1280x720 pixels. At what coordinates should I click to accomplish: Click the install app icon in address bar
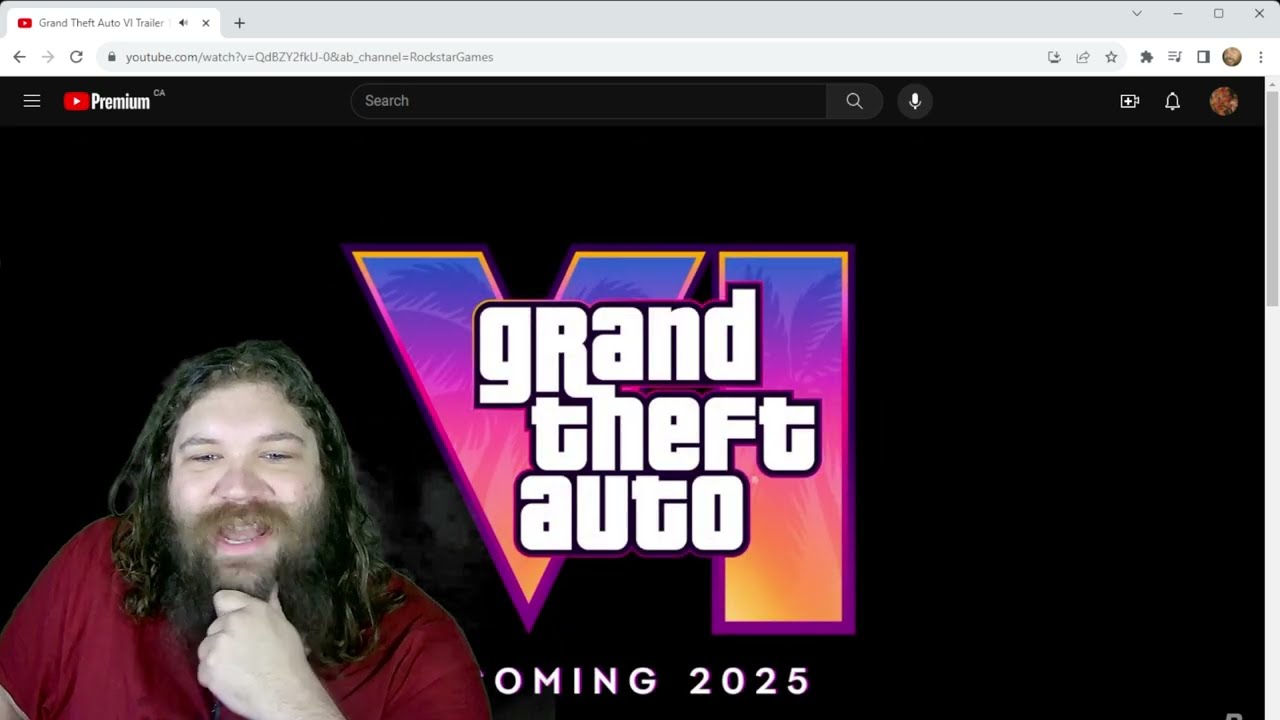coord(1054,57)
